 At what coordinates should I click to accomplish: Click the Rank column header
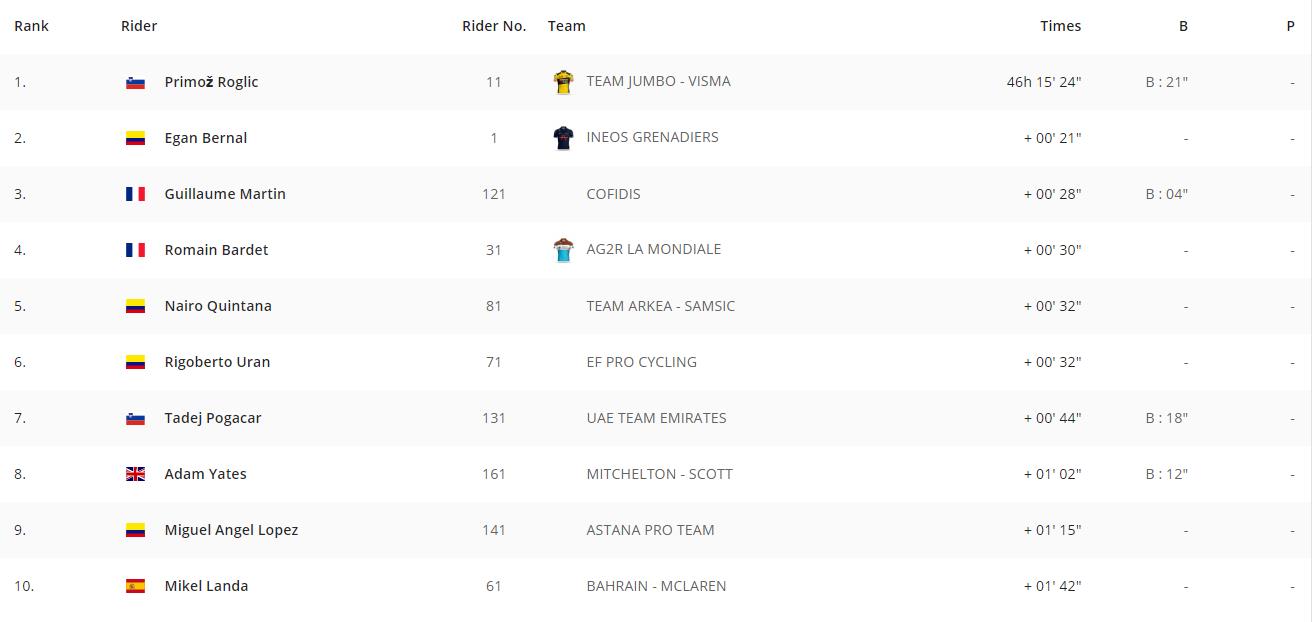(31, 26)
